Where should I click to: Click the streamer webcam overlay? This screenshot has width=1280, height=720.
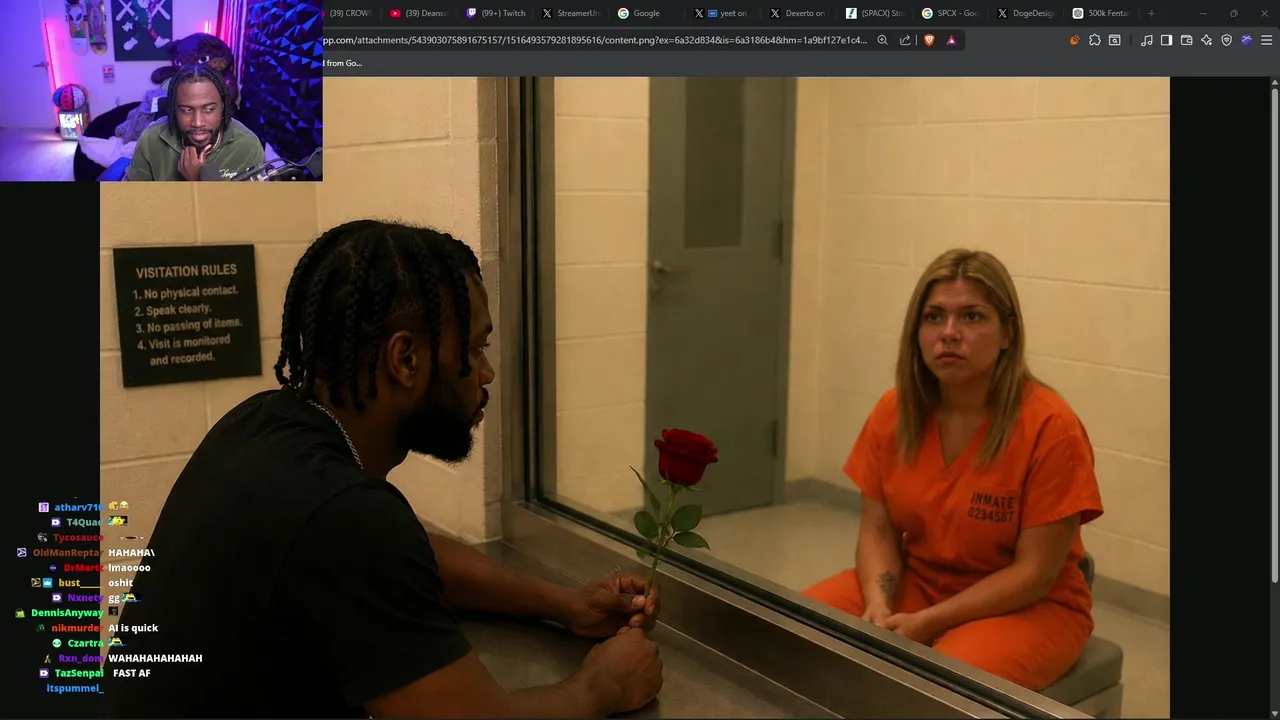(x=161, y=90)
